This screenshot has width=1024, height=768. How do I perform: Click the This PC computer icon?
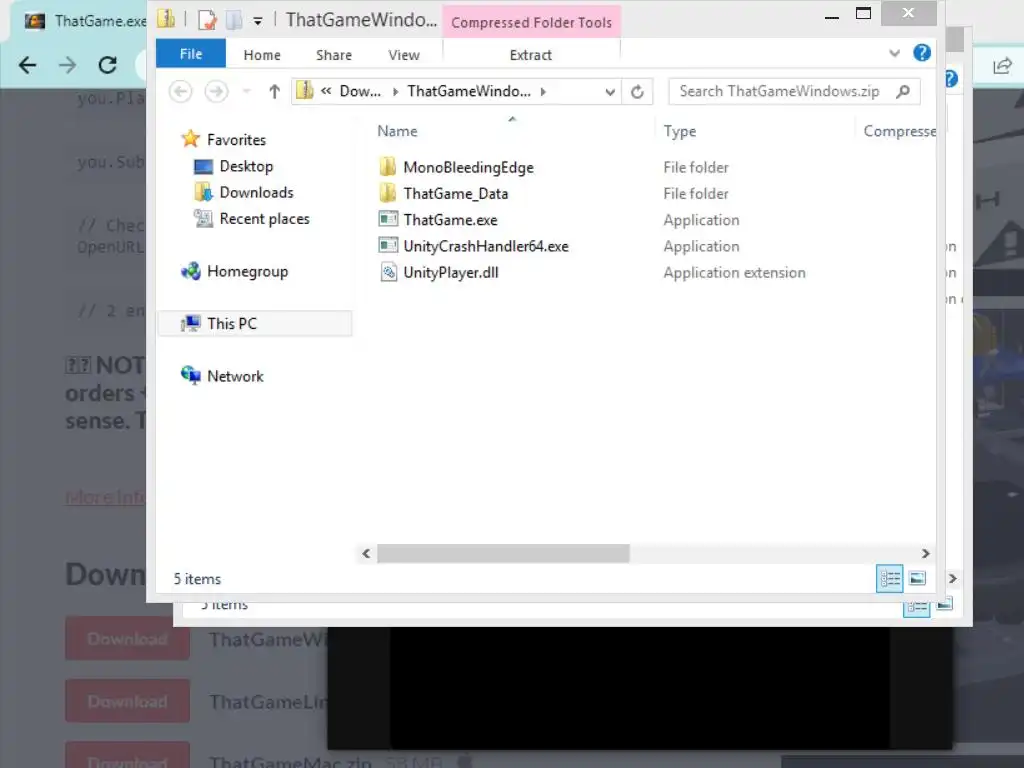point(191,323)
